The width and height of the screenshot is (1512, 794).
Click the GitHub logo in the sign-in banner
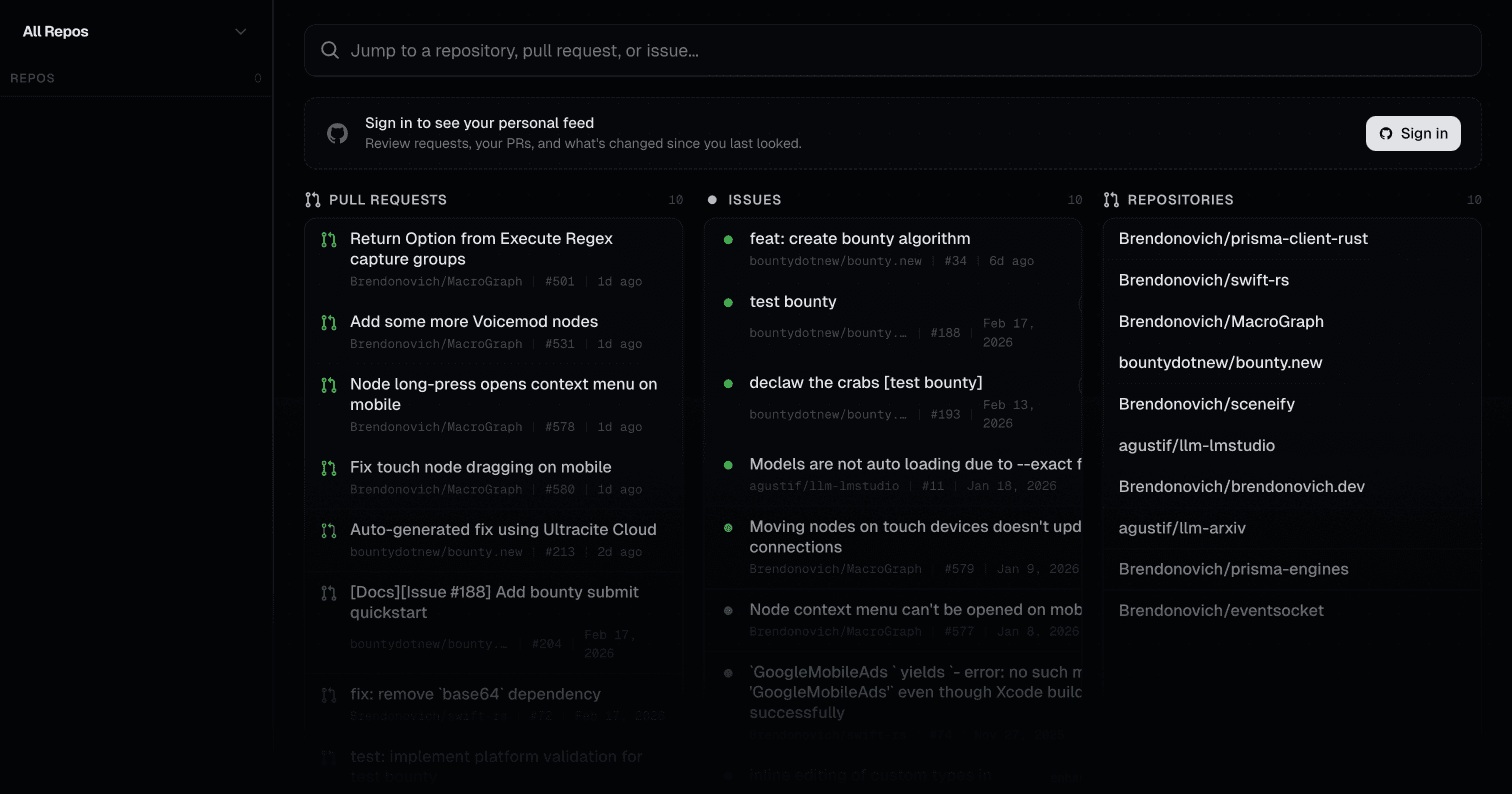coord(337,133)
